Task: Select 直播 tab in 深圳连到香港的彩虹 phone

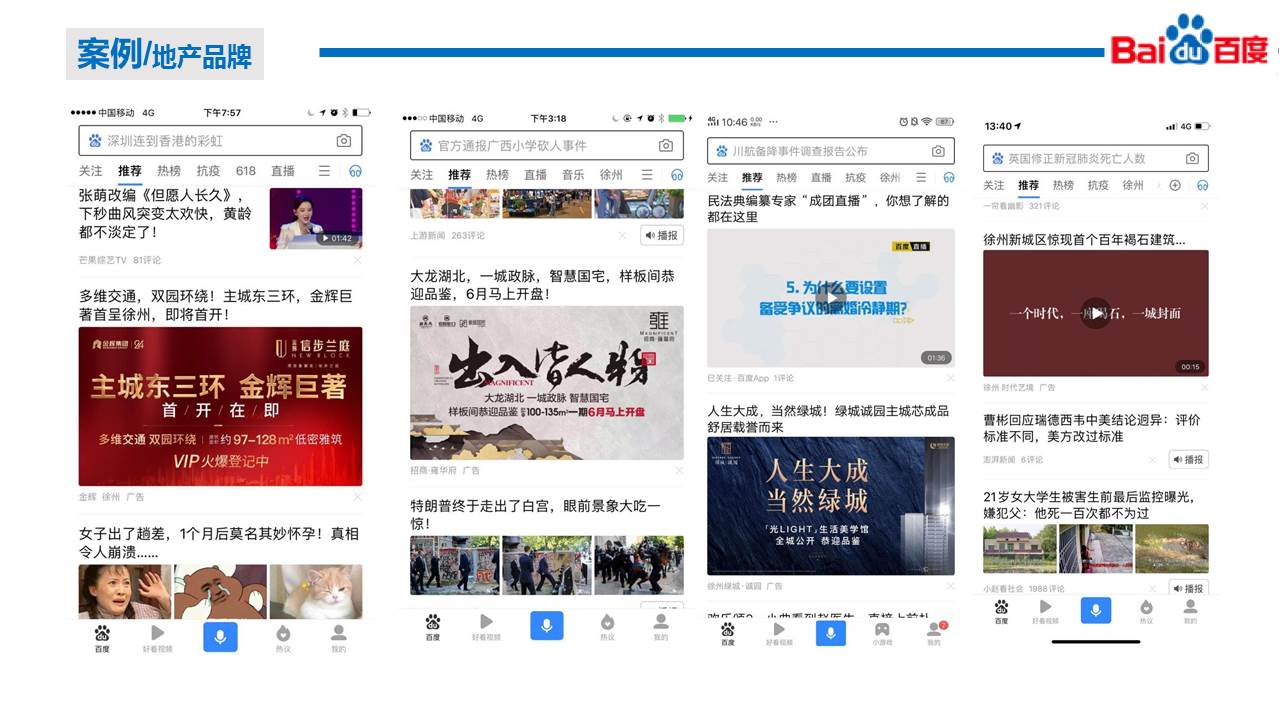Action: pos(283,171)
